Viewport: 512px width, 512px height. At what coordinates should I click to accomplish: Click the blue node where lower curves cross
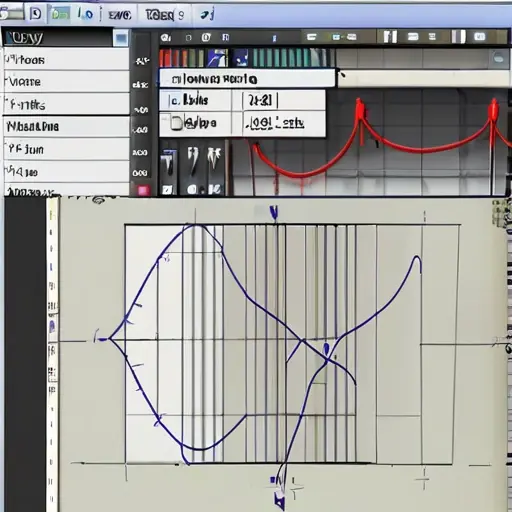pos(326,349)
